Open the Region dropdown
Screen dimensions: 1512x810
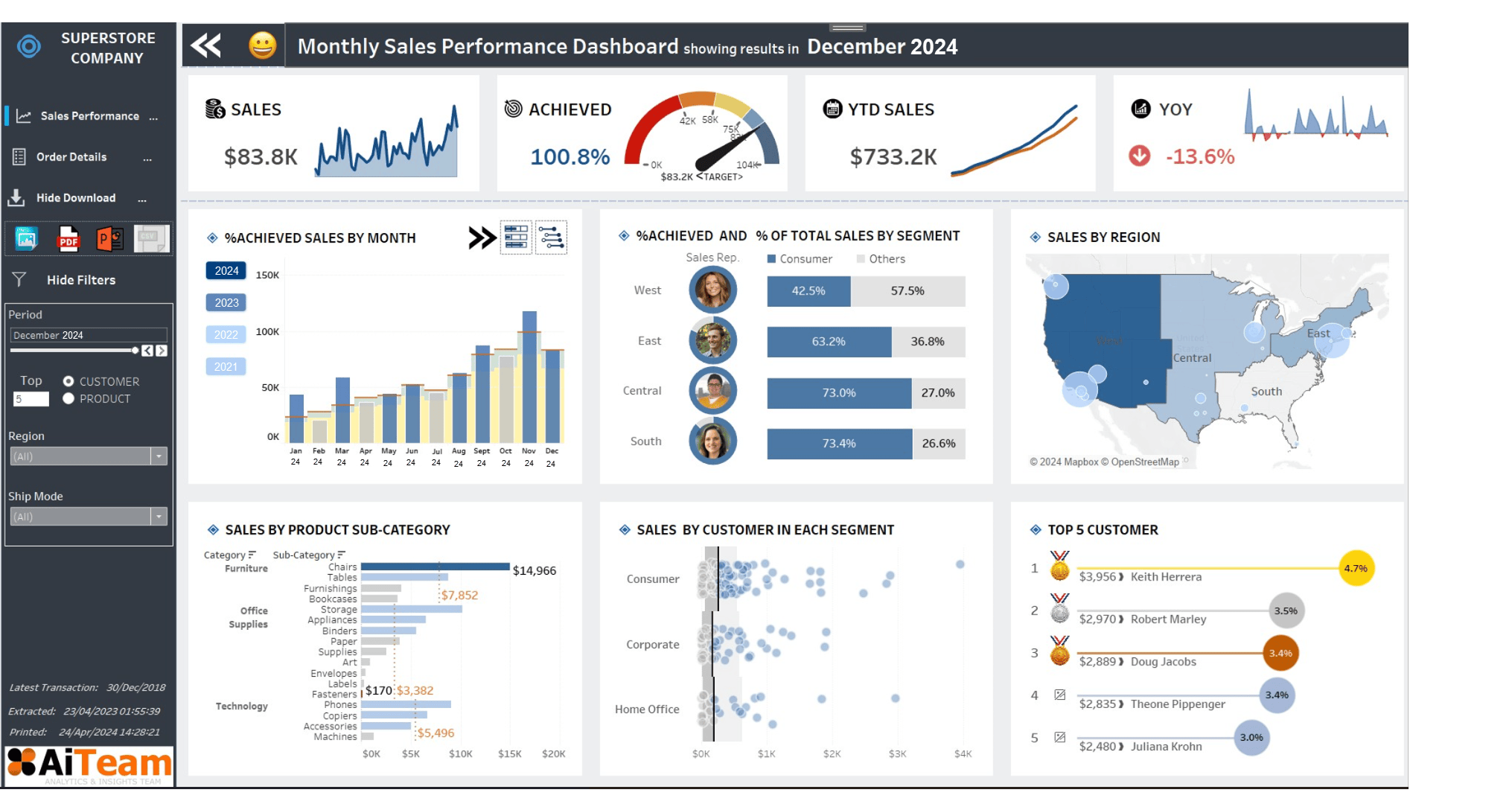point(89,456)
